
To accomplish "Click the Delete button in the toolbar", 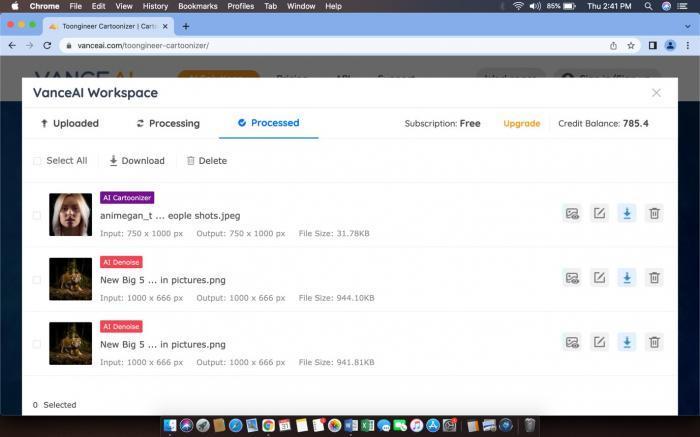I will click(207, 161).
